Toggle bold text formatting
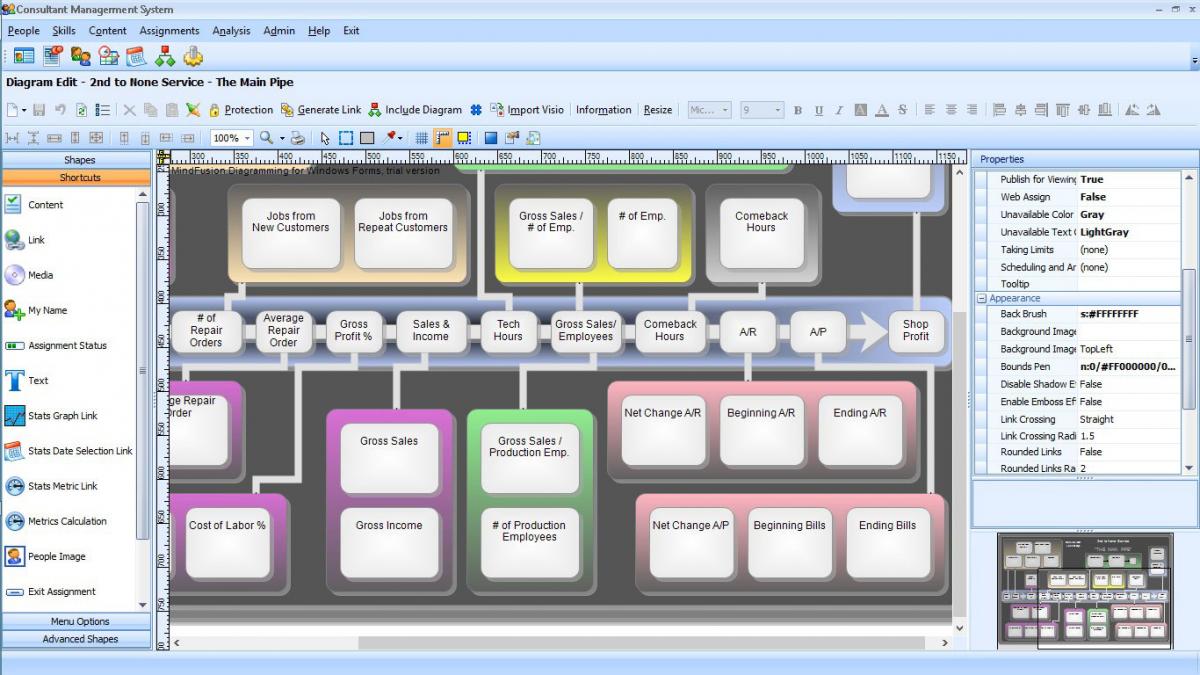1200x675 pixels. (x=797, y=110)
